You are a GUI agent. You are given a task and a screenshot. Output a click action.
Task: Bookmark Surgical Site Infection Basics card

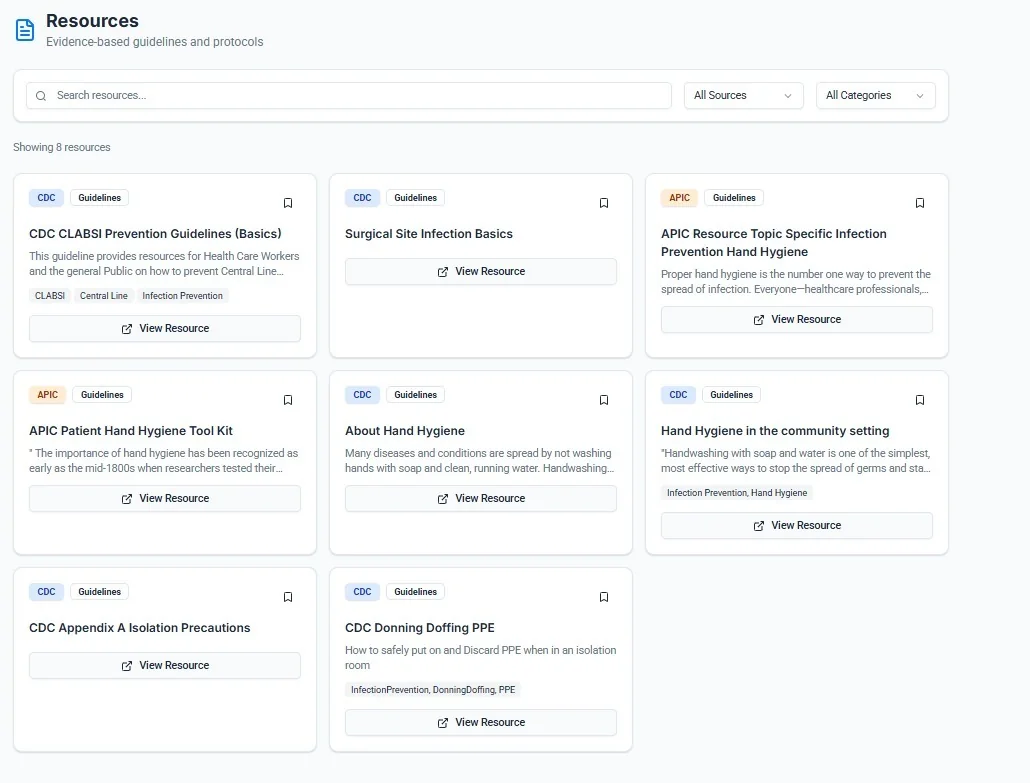pos(604,203)
